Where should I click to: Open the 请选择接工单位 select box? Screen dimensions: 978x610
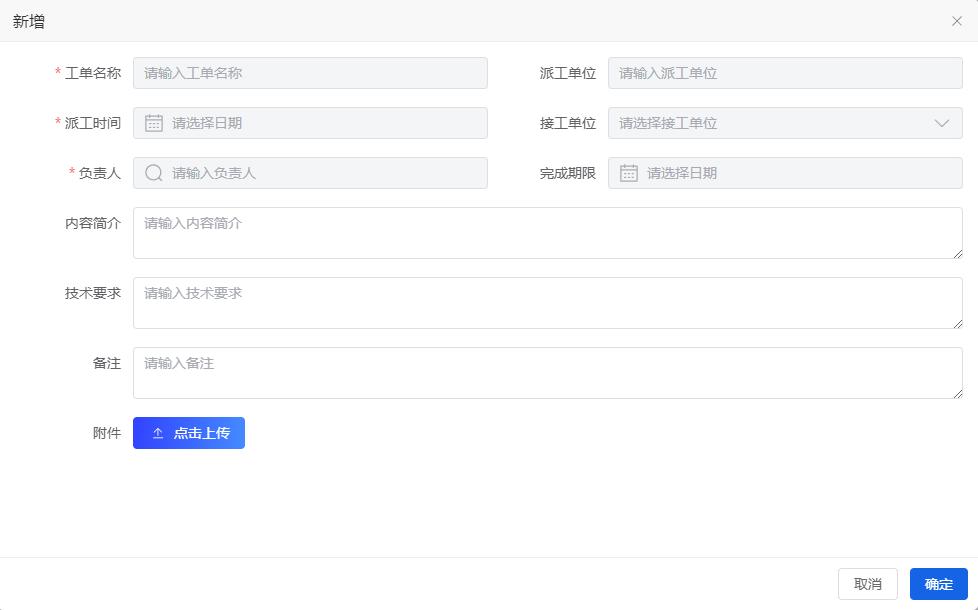[x=785, y=123]
